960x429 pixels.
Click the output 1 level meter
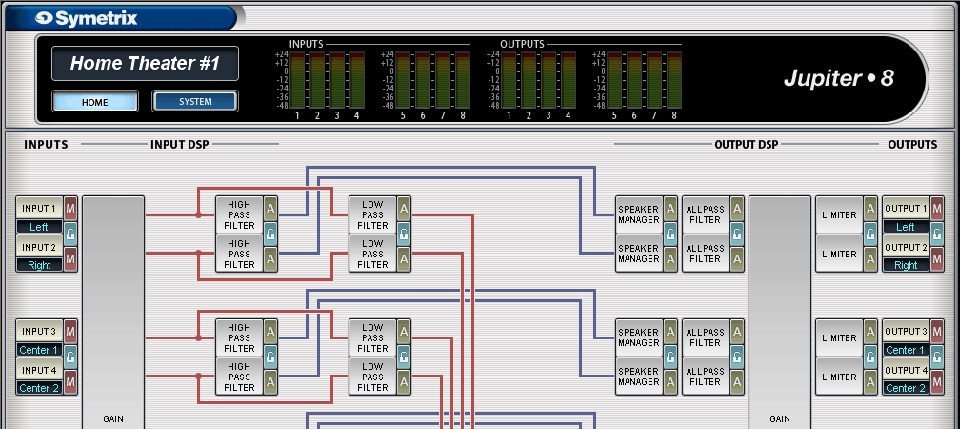coord(510,78)
